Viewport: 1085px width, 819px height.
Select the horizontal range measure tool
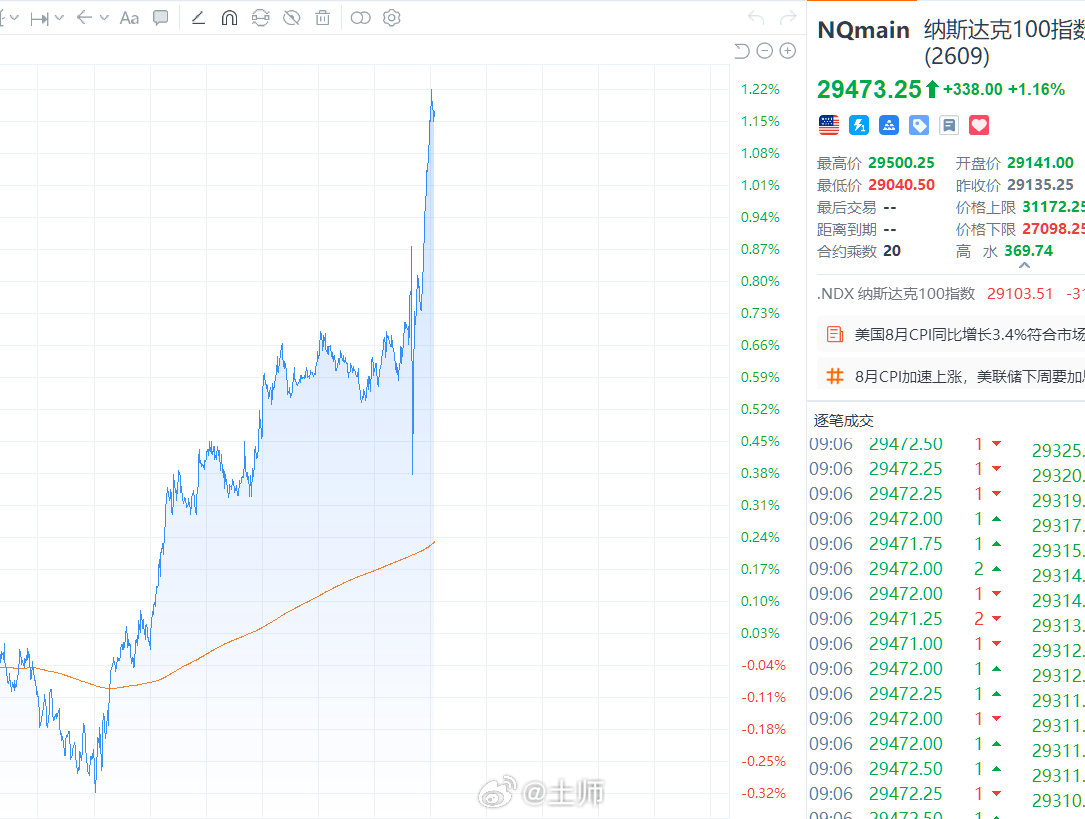[39, 18]
